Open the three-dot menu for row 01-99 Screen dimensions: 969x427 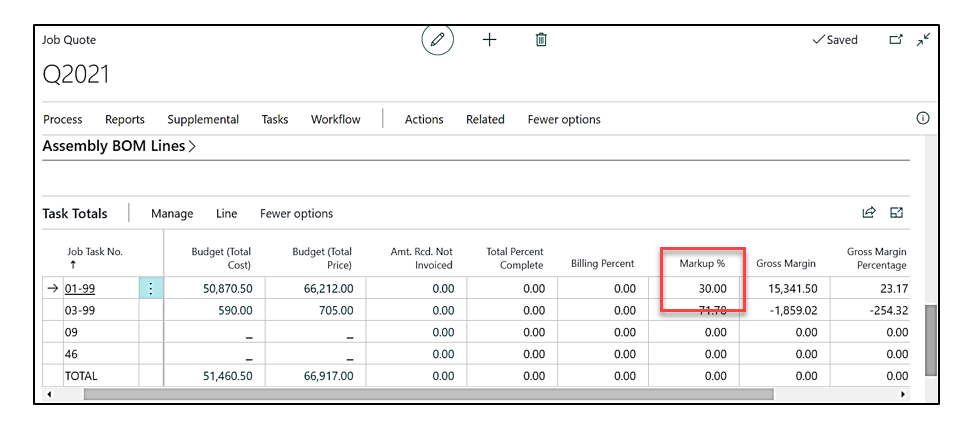point(151,288)
